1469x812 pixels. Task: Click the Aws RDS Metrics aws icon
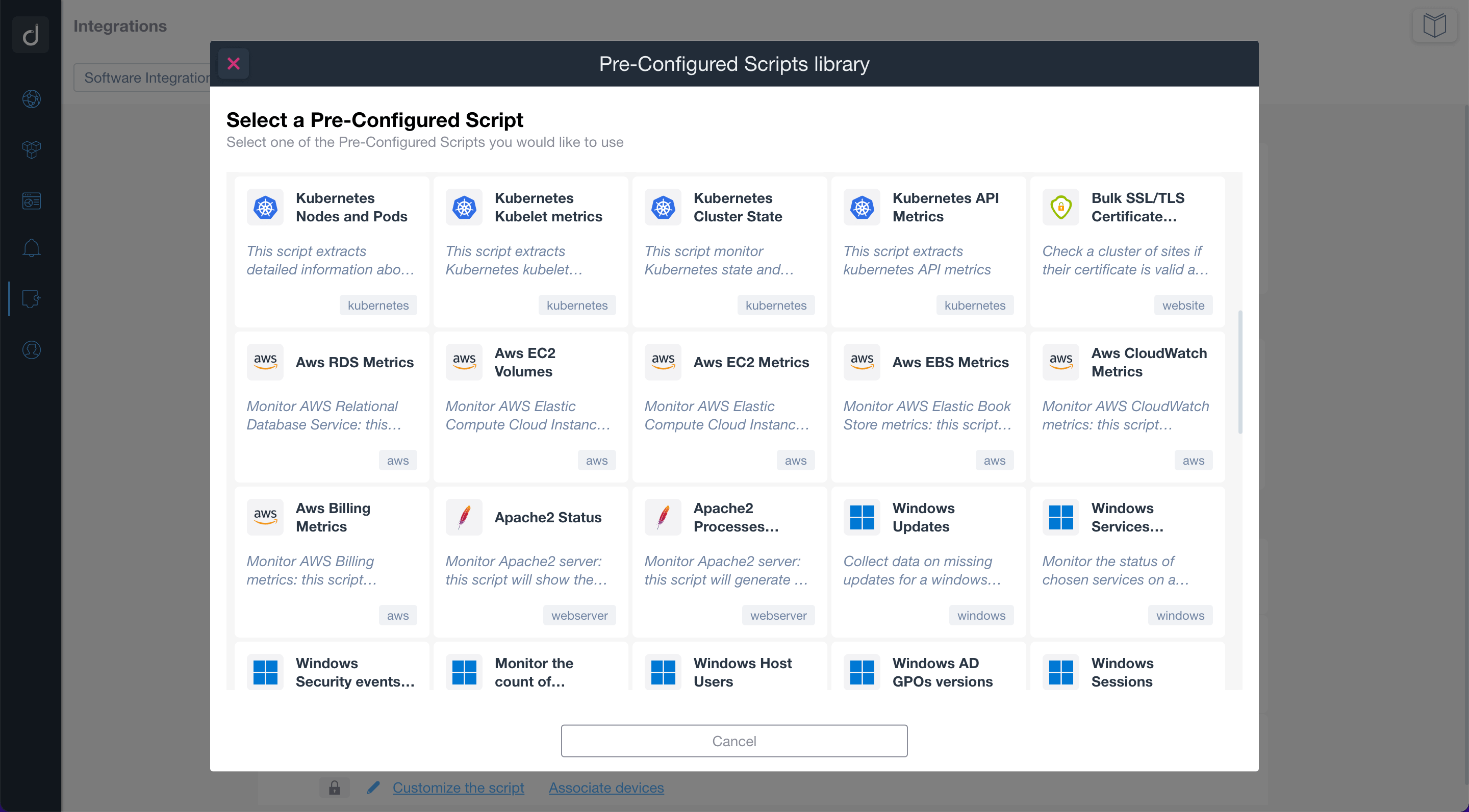[265, 362]
